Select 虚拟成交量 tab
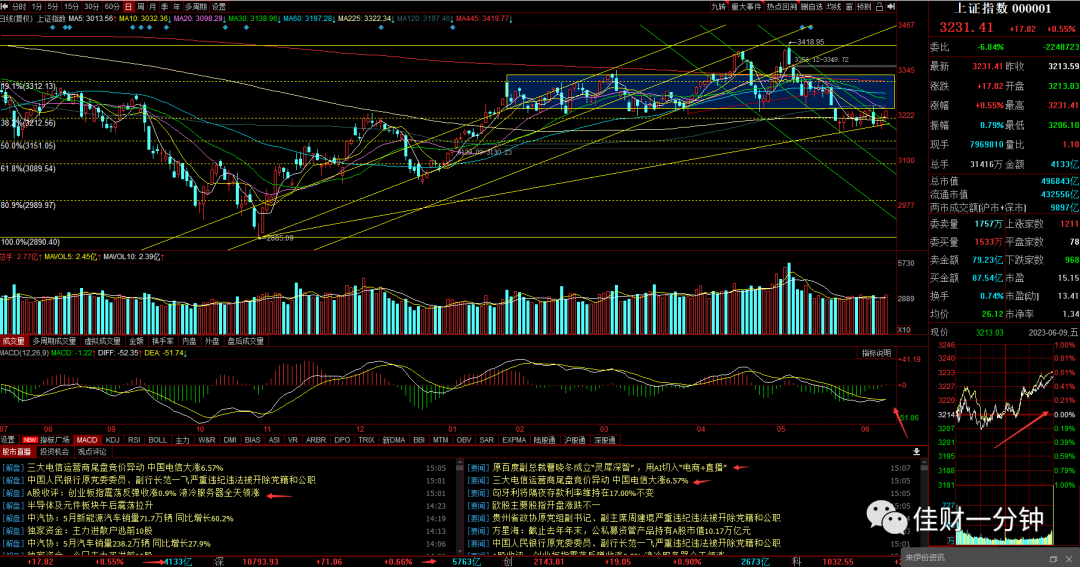This screenshot has width=1080, height=567. coord(103,340)
